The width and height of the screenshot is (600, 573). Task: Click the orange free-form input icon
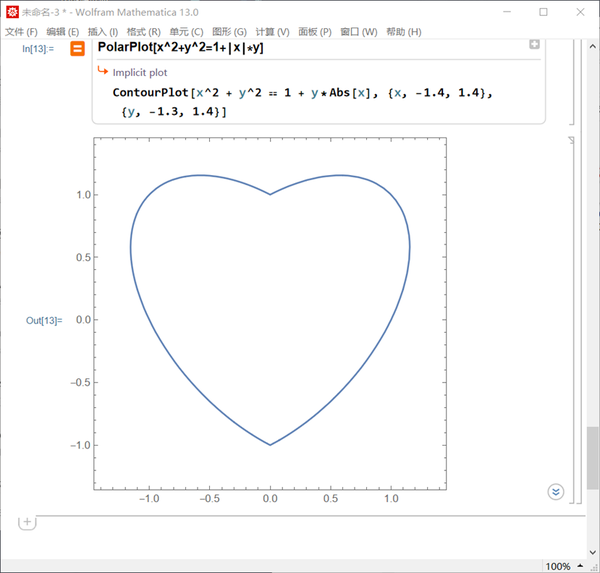(x=77, y=49)
